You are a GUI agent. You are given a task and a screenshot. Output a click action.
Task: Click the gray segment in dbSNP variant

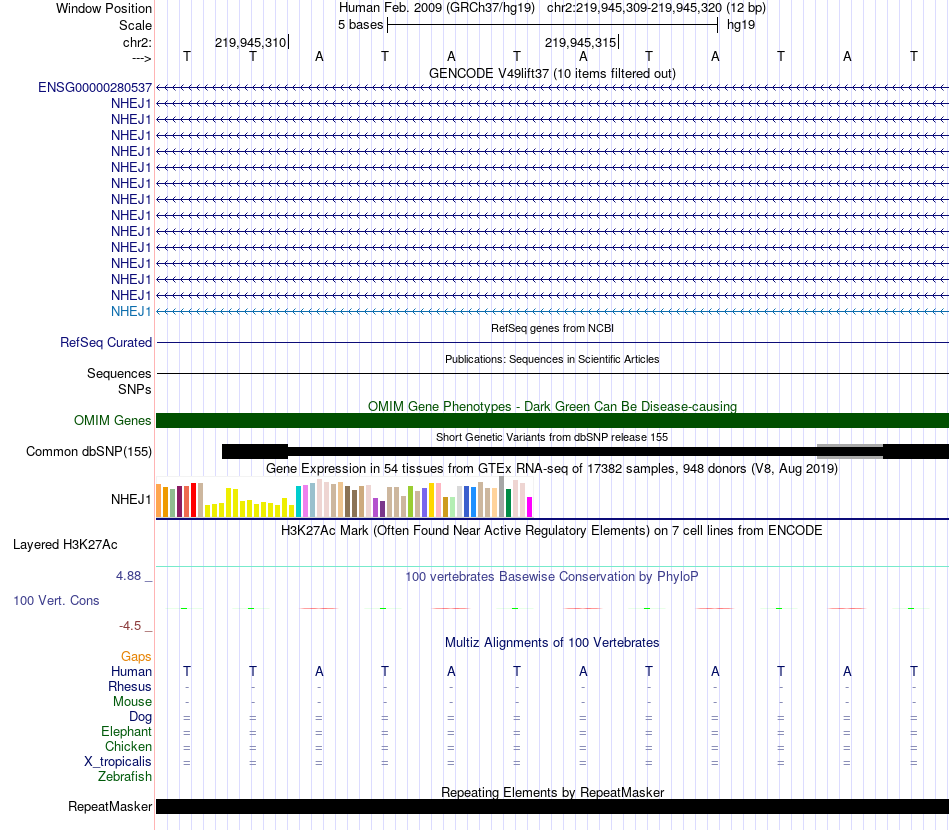pyautogui.click(x=849, y=451)
